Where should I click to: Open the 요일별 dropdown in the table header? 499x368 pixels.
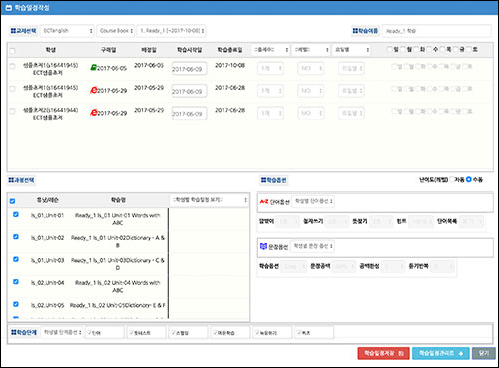point(352,50)
